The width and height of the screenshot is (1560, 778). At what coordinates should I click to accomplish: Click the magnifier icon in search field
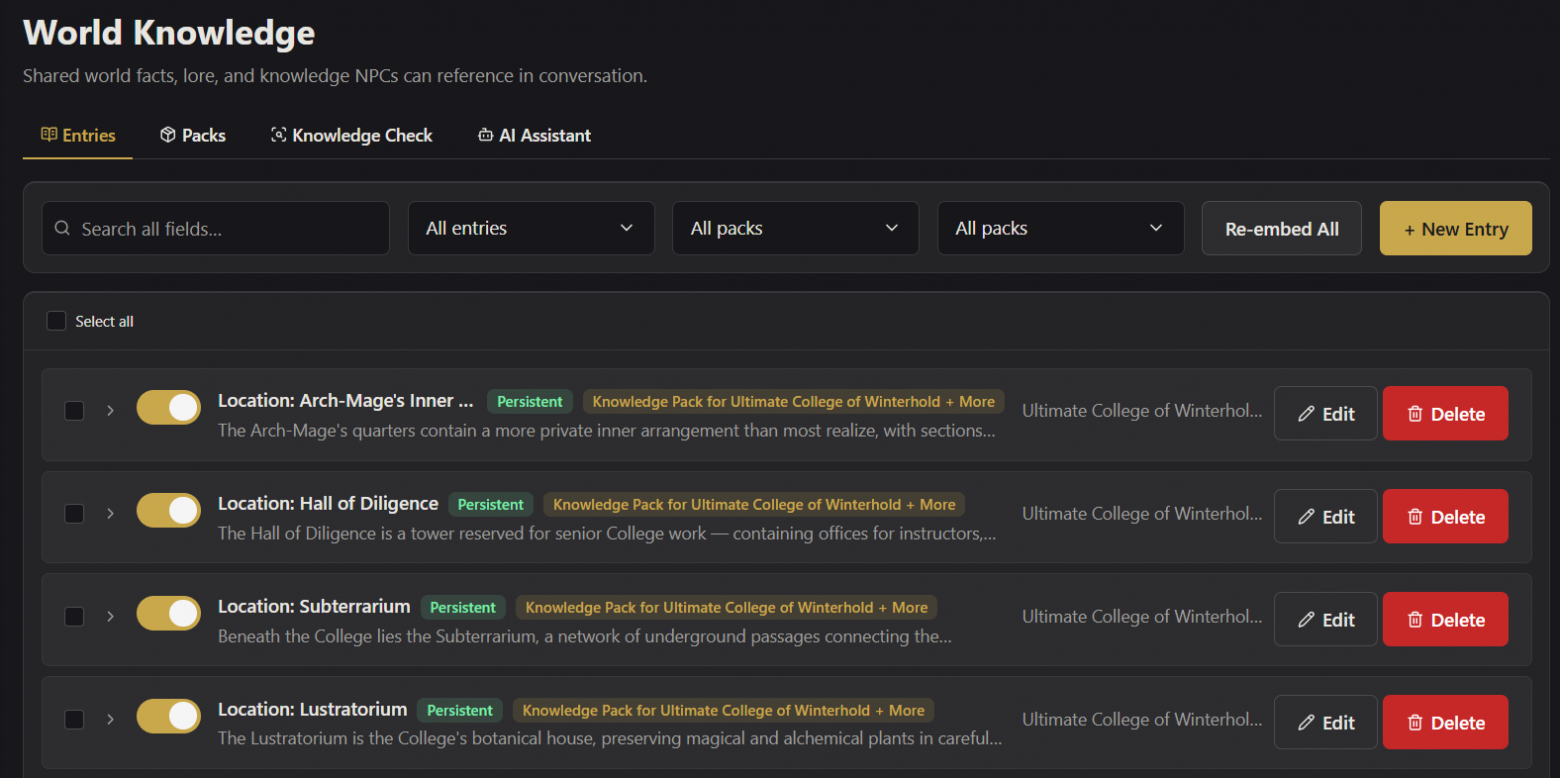pos(62,229)
